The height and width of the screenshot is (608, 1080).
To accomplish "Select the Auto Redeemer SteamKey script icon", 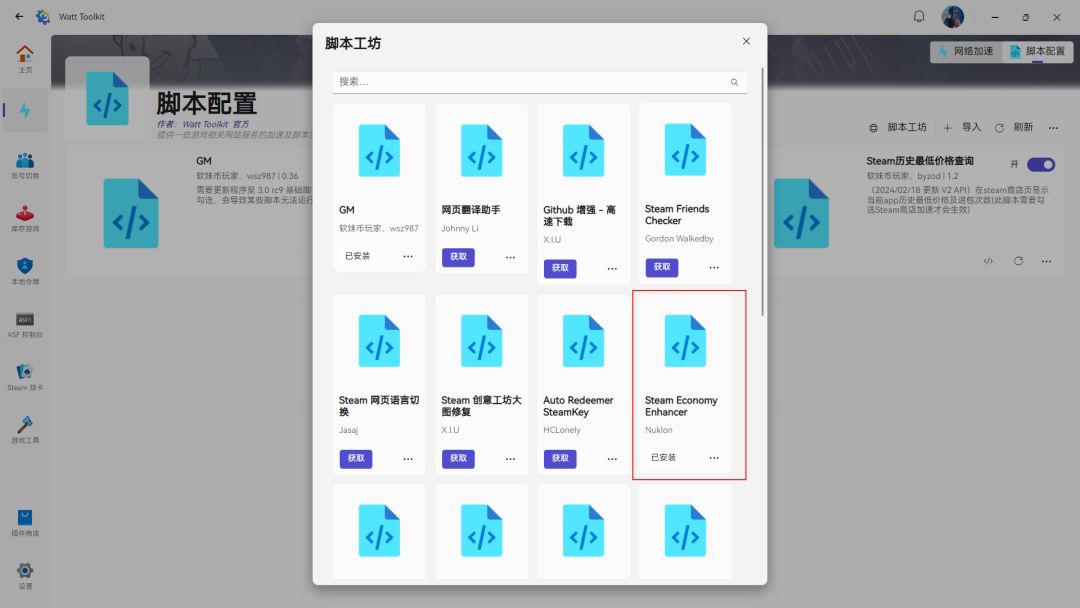I will tap(583, 341).
